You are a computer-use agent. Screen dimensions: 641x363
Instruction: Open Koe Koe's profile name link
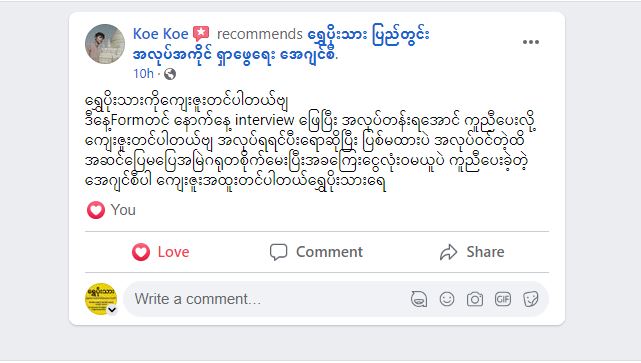pyautogui.click(x=160, y=34)
